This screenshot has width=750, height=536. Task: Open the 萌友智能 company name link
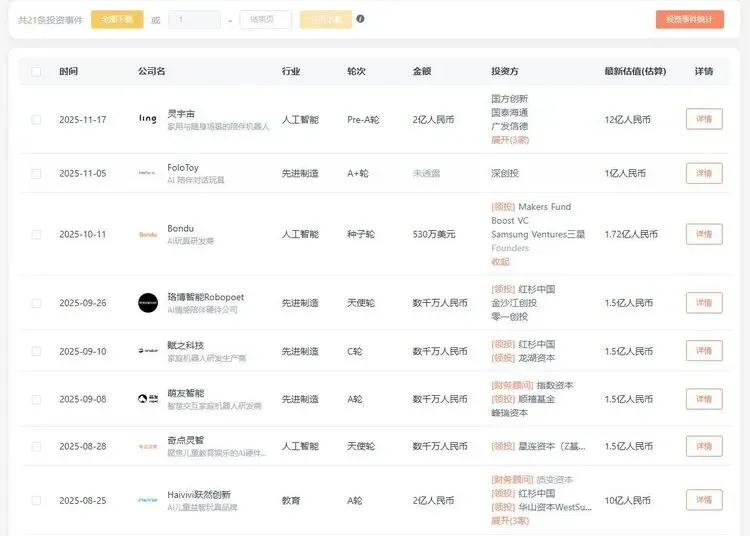coord(186,393)
